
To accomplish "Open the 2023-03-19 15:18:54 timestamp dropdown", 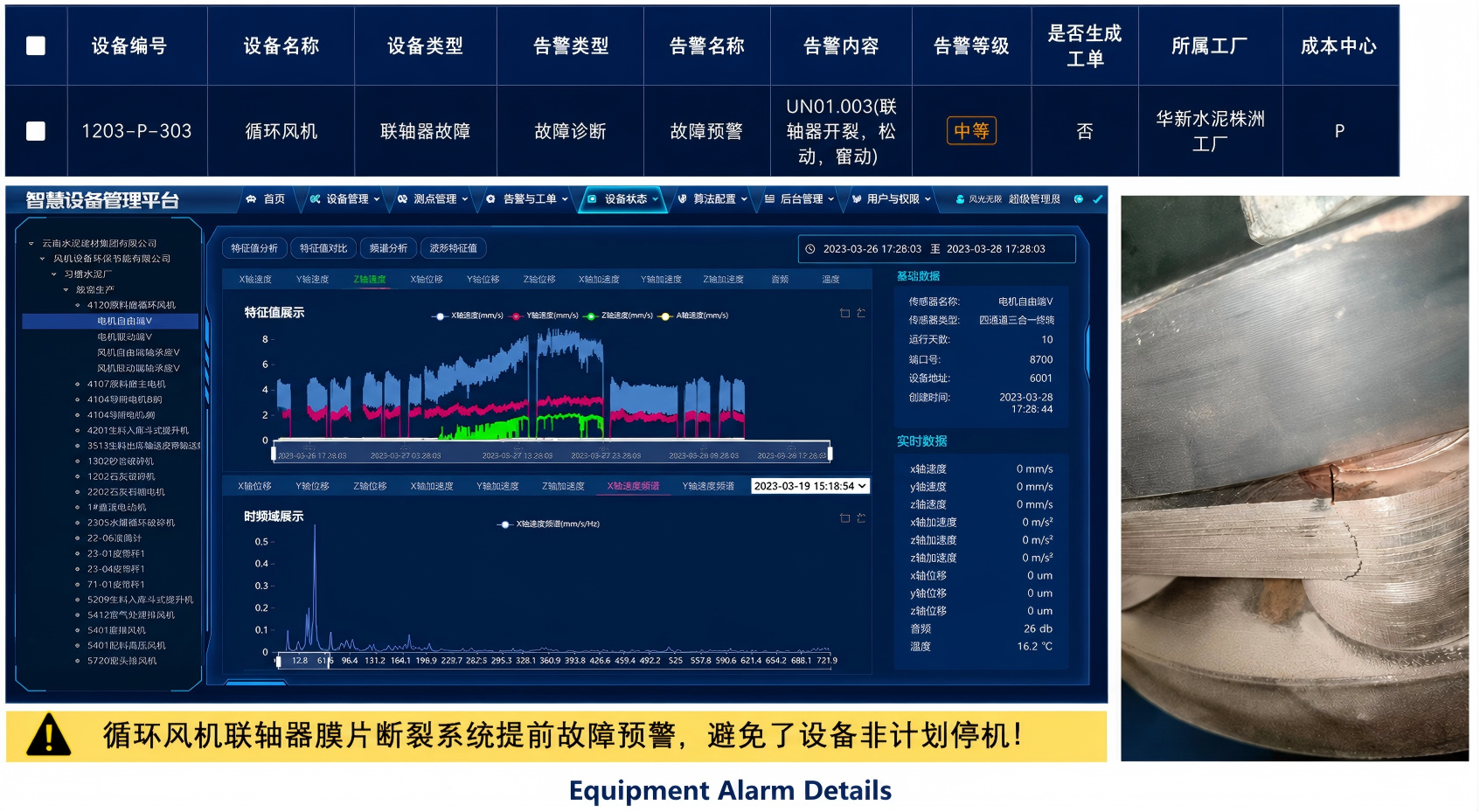I will [810, 486].
